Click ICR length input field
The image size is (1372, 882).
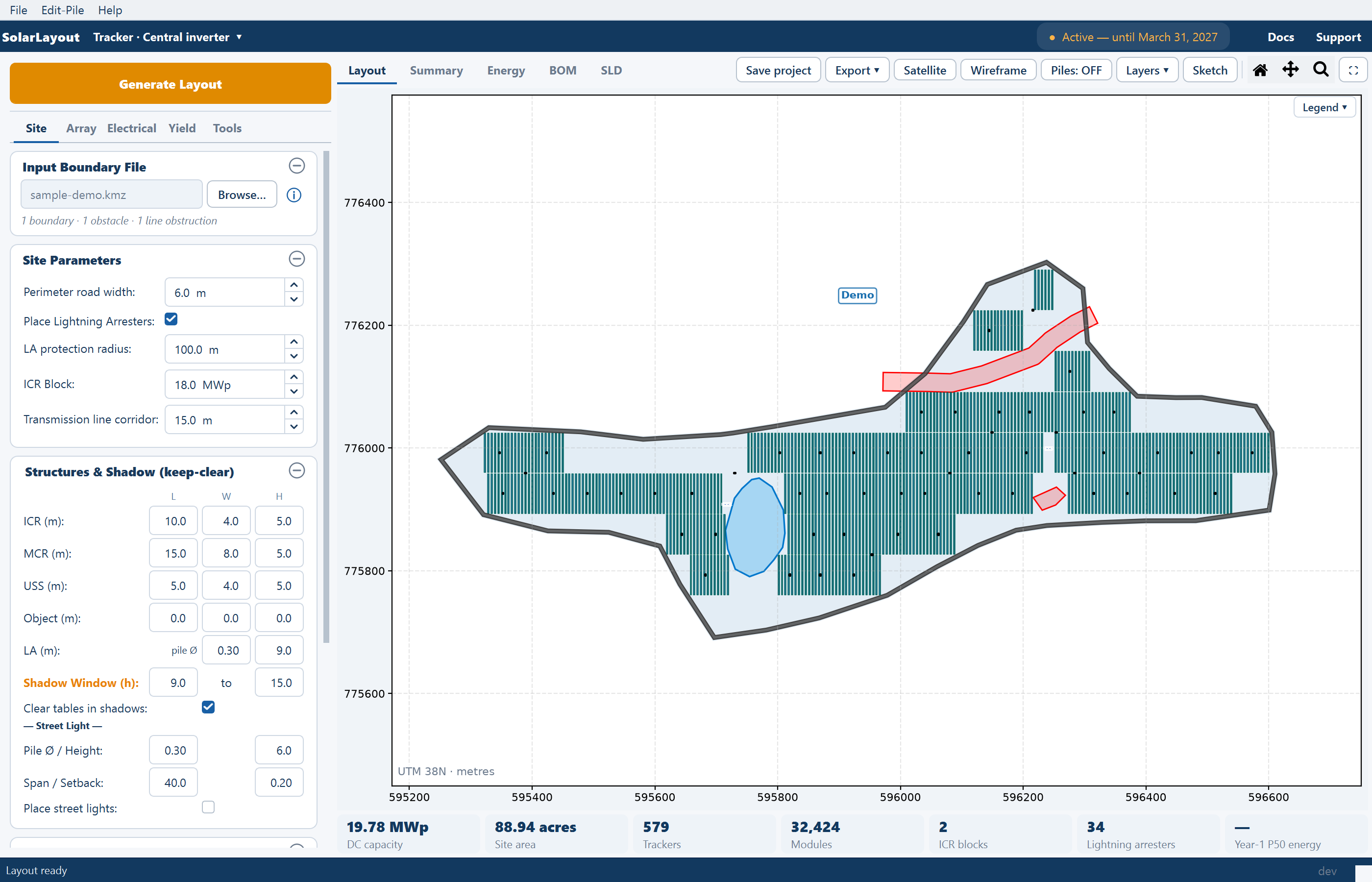(173, 521)
